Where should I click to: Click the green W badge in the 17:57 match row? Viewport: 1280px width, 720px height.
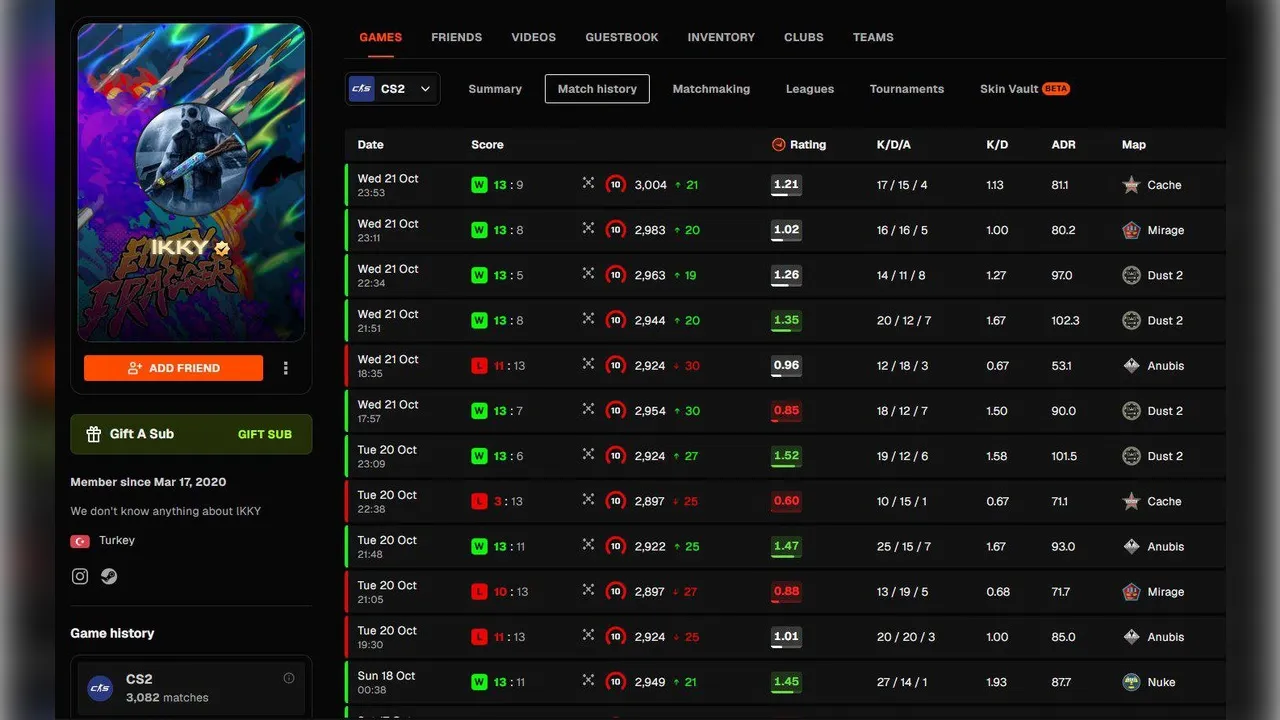479,411
